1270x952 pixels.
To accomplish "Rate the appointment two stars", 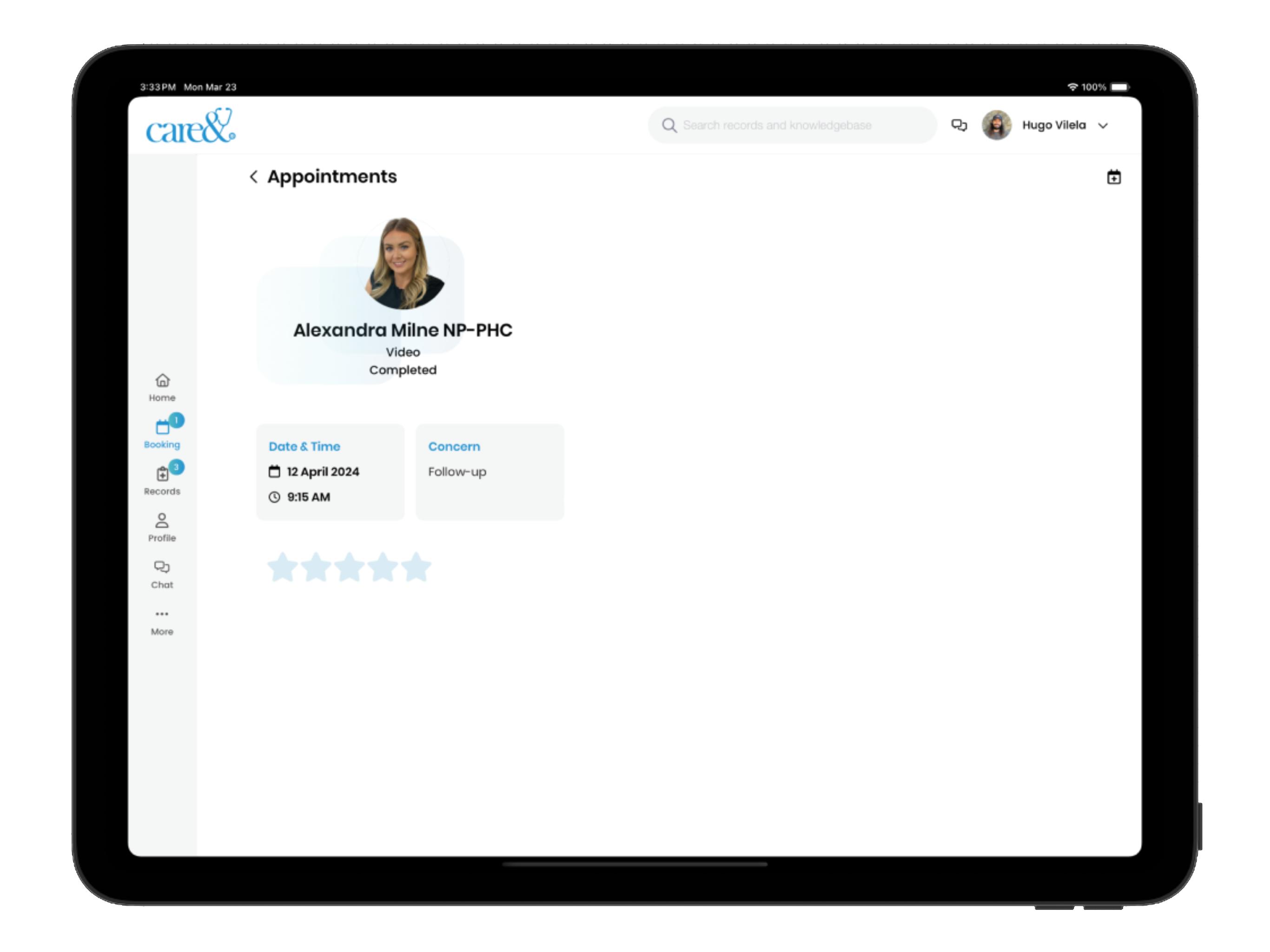I will tap(316, 567).
